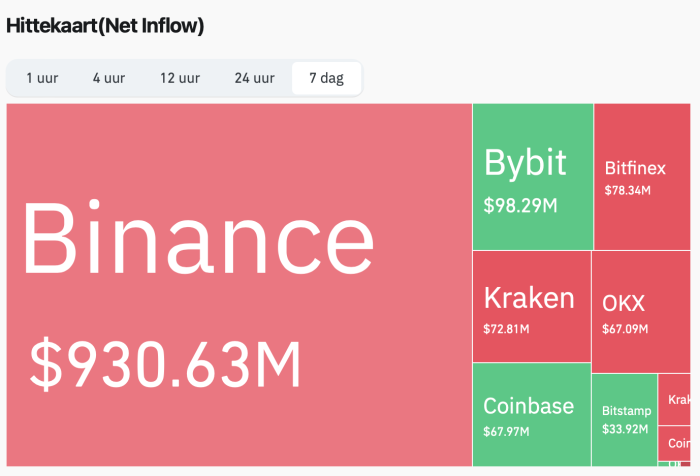Switch to the 4 uur tab
Image resolution: width=700 pixels, height=476 pixels.
pyautogui.click(x=109, y=78)
